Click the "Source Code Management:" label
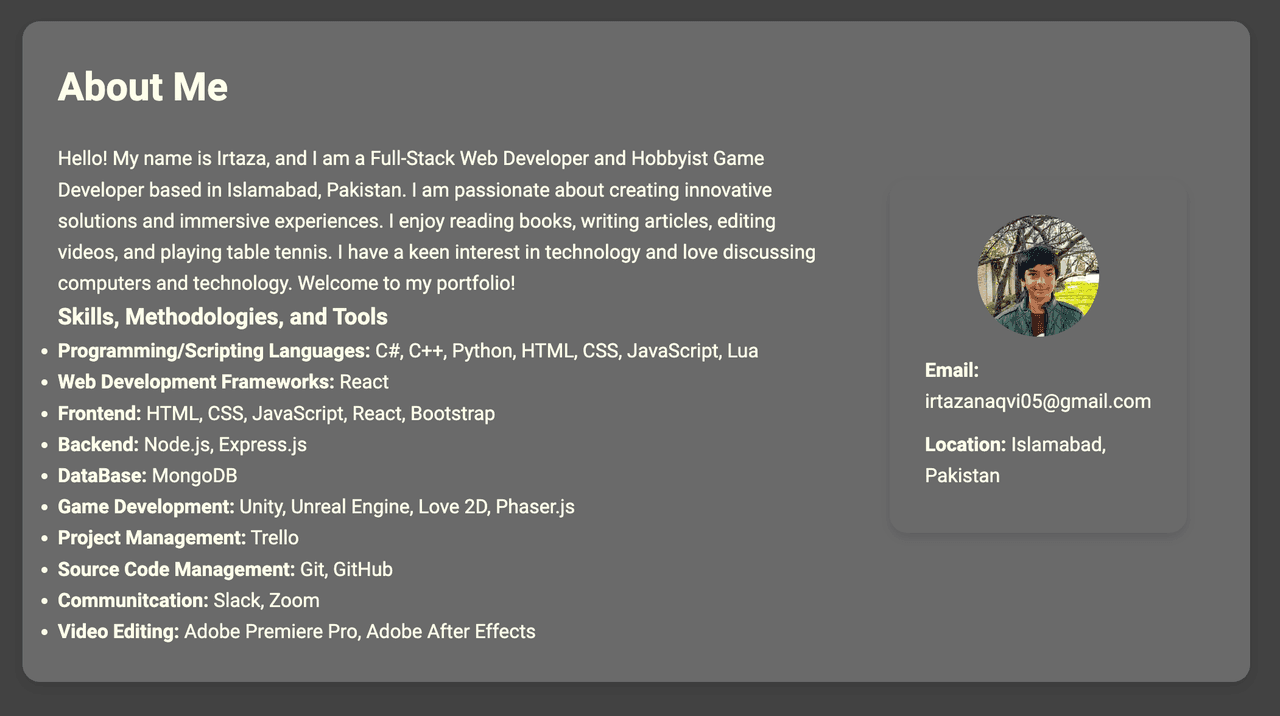 point(176,569)
